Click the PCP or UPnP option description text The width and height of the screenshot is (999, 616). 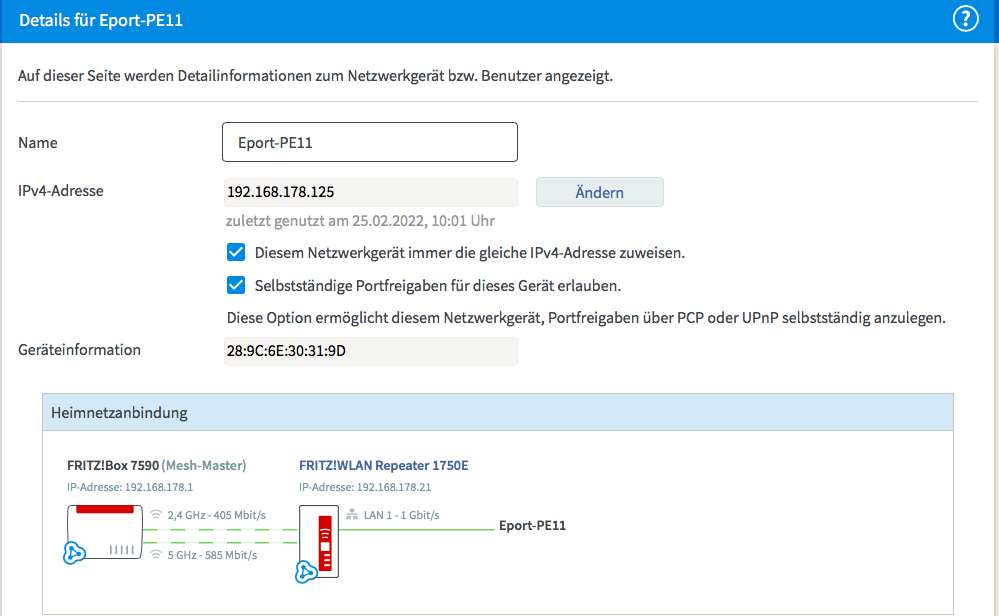pyautogui.click(x=586, y=318)
